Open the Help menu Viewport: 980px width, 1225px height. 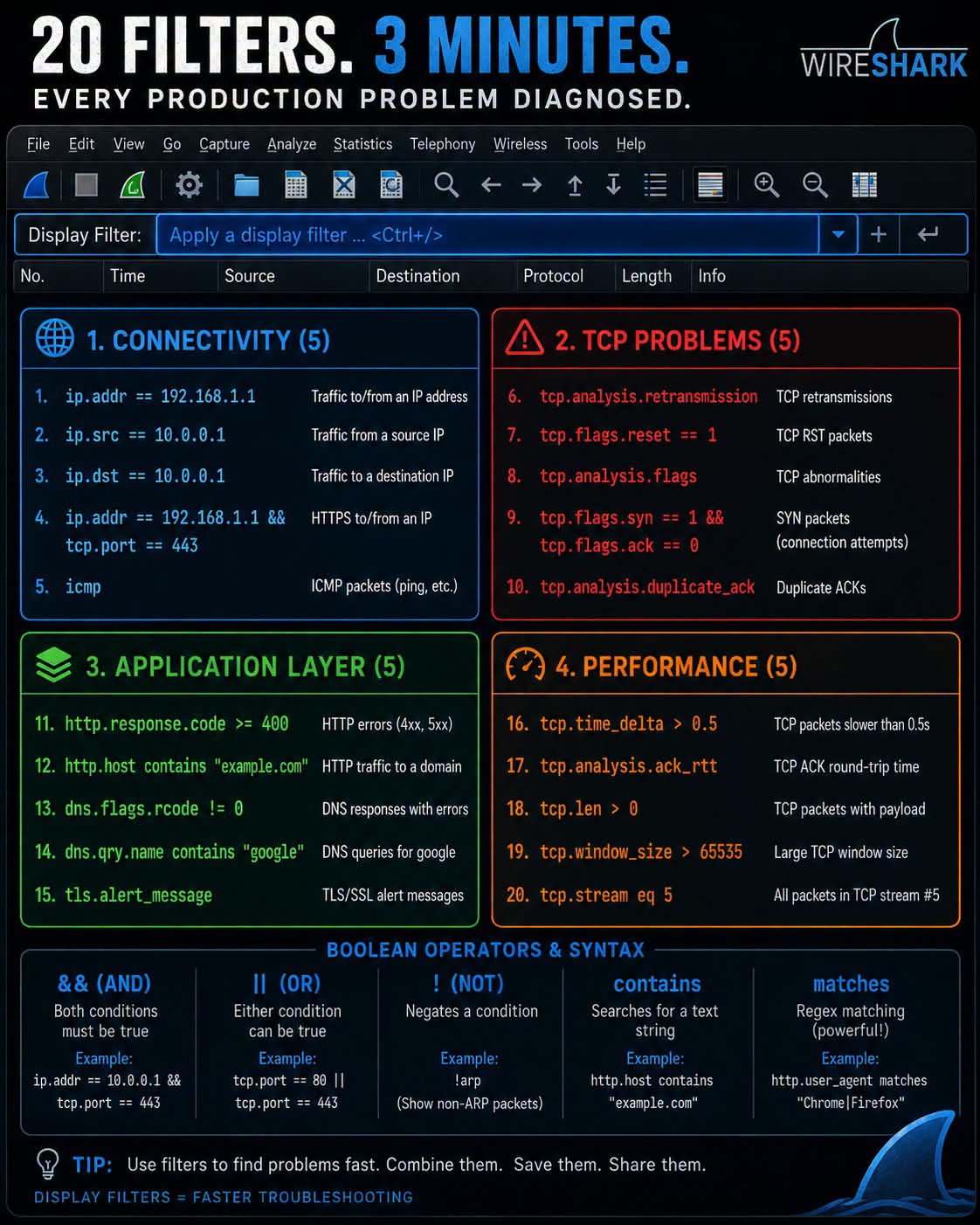pyautogui.click(x=631, y=144)
